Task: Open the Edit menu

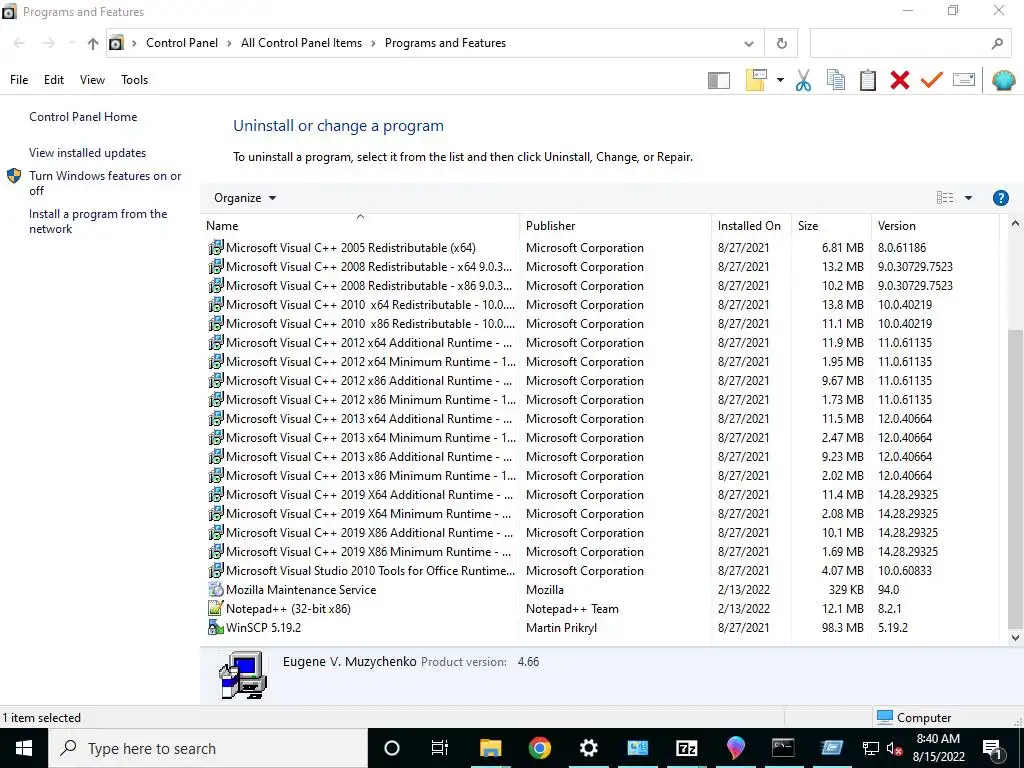Action: coord(54,80)
